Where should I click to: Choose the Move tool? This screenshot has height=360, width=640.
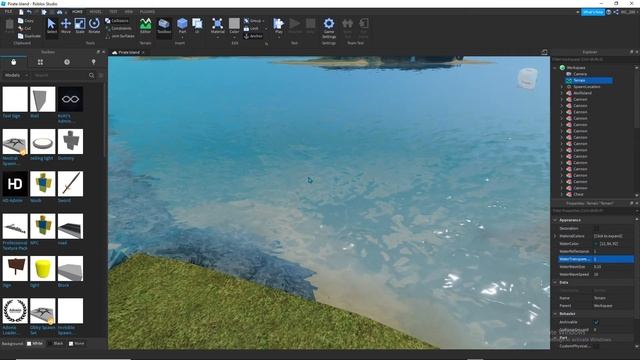[x=66, y=26]
